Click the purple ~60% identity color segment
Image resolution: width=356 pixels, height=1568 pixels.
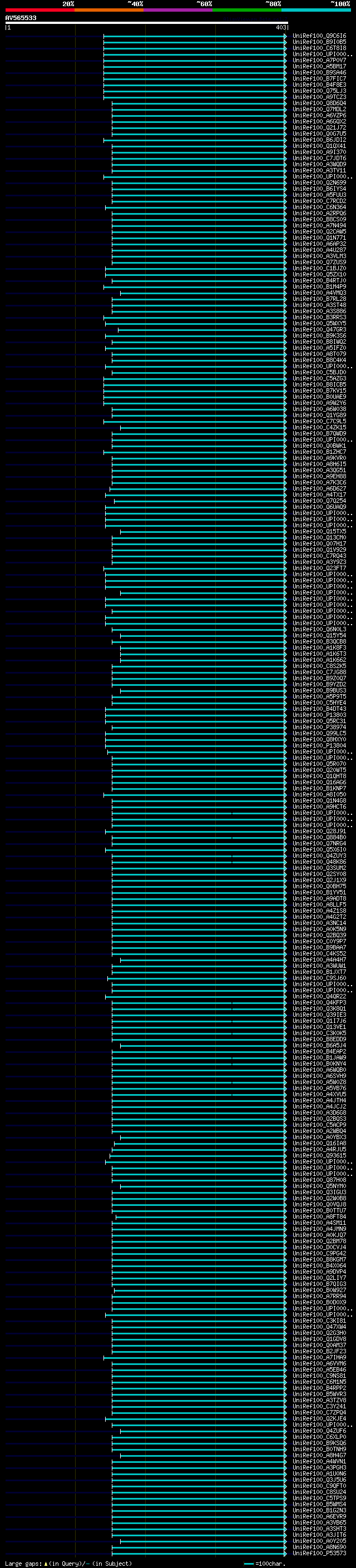pos(179,10)
